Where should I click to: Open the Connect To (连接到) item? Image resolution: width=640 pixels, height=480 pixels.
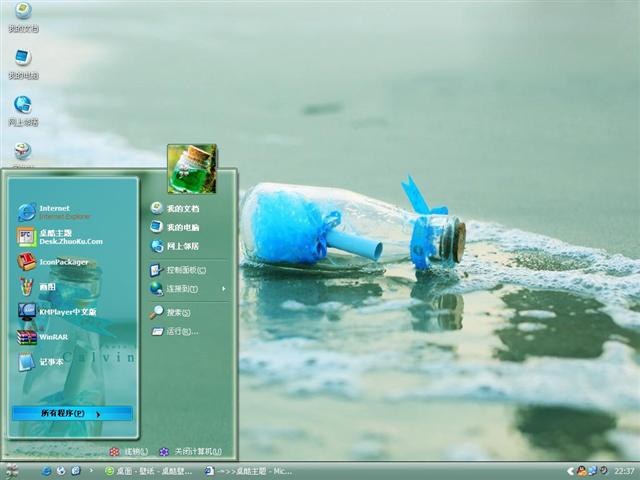coord(174,289)
